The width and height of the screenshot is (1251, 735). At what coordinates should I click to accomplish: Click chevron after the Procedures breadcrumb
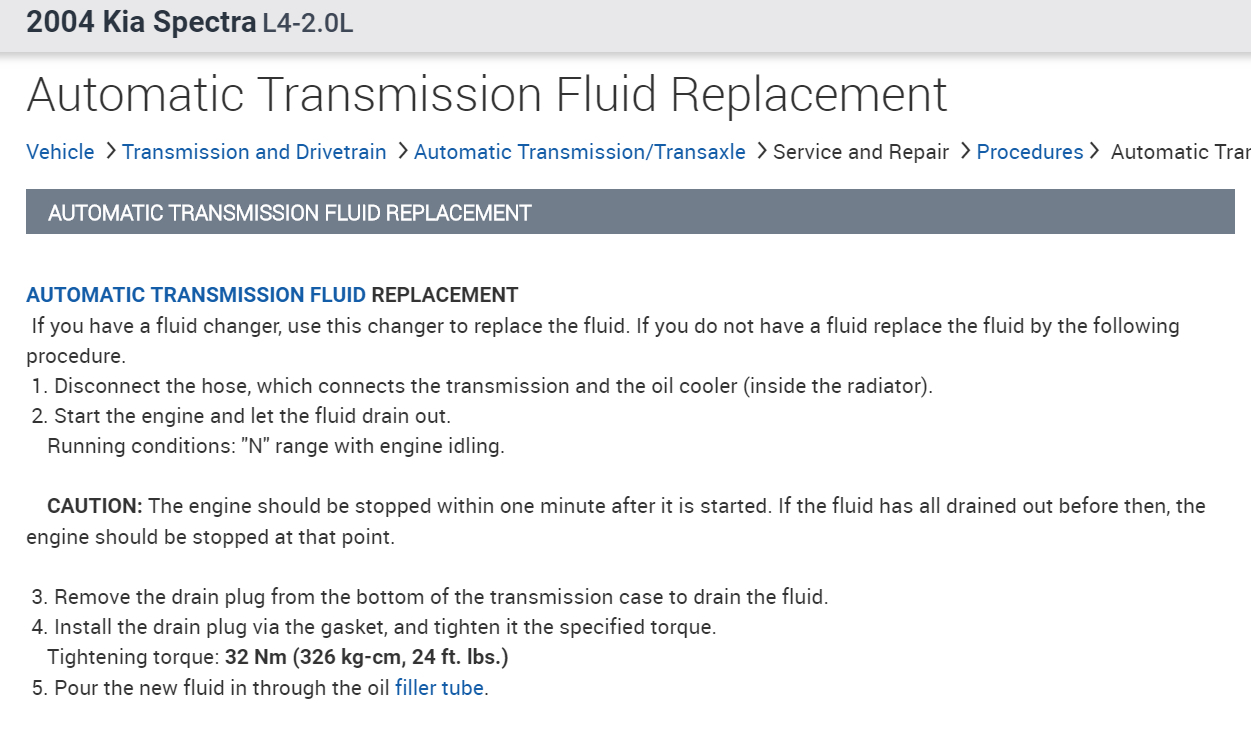[x=1095, y=152]
